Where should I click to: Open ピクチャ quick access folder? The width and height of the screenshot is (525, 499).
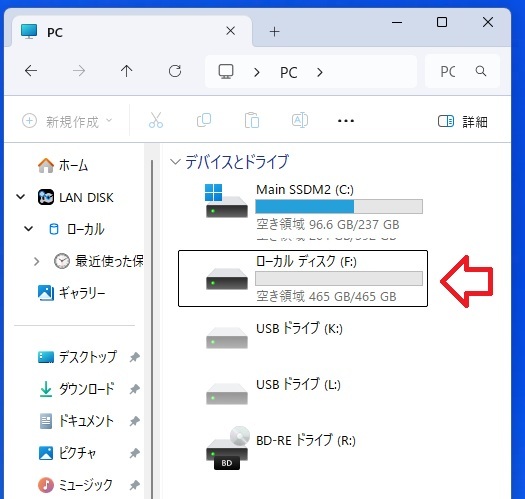(x=68, y=453)
